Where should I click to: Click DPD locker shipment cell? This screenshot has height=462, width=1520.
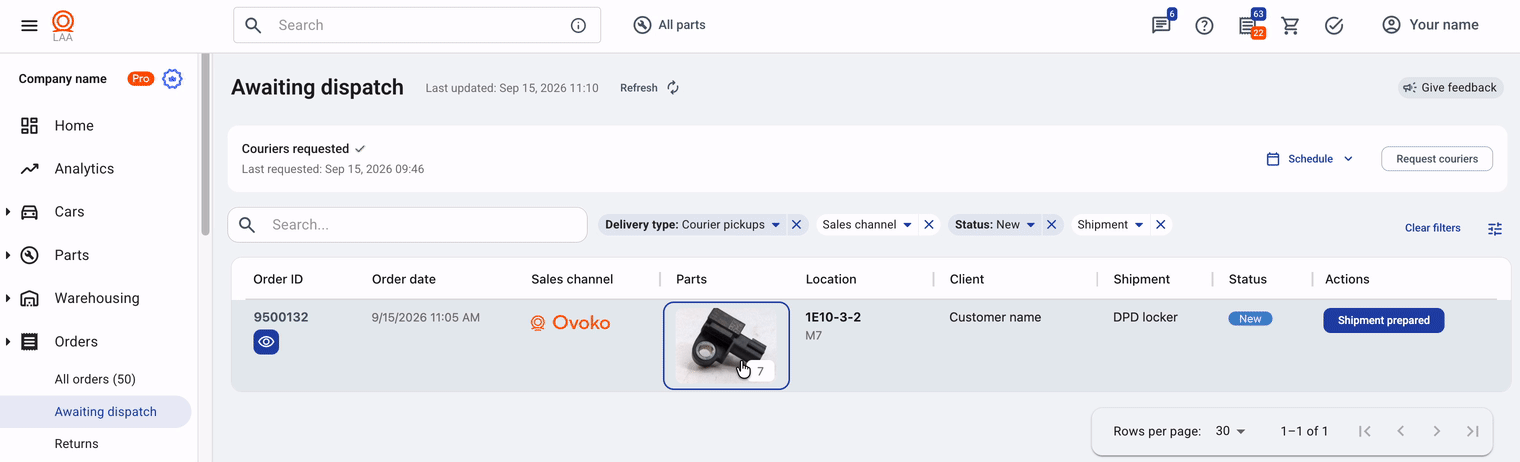1145,317
